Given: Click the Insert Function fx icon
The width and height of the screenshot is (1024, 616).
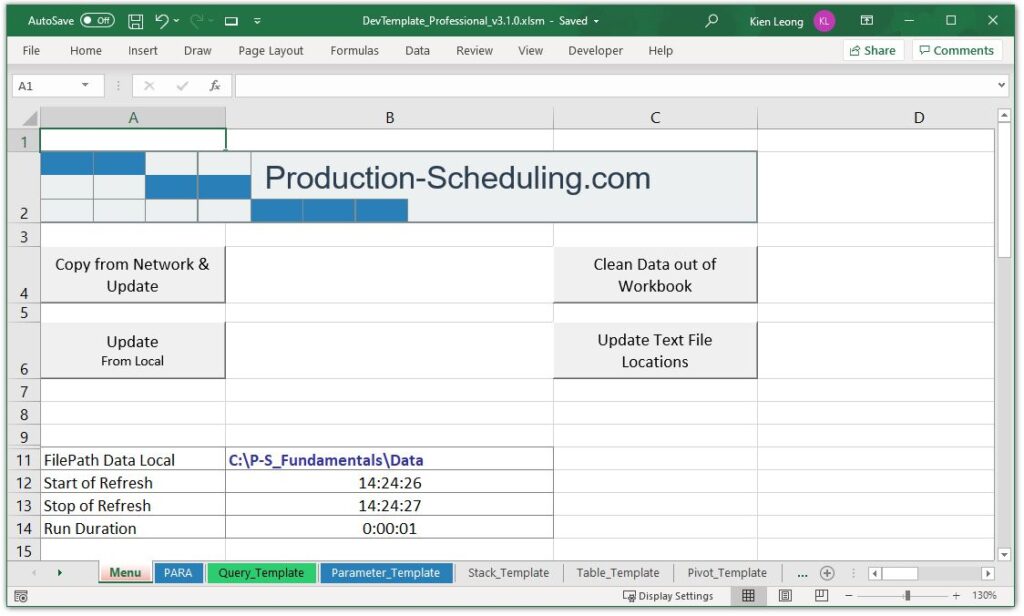Looking at the screenshot, I should (x=215, y=86).
